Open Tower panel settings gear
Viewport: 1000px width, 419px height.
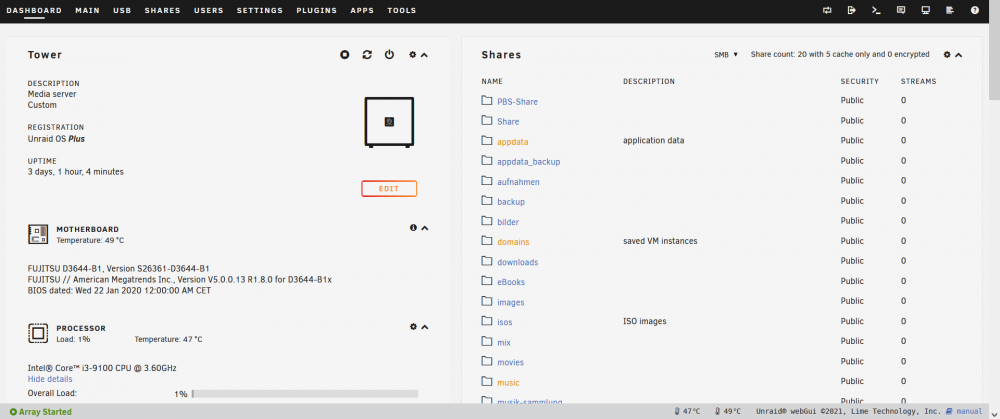point(413,55)
